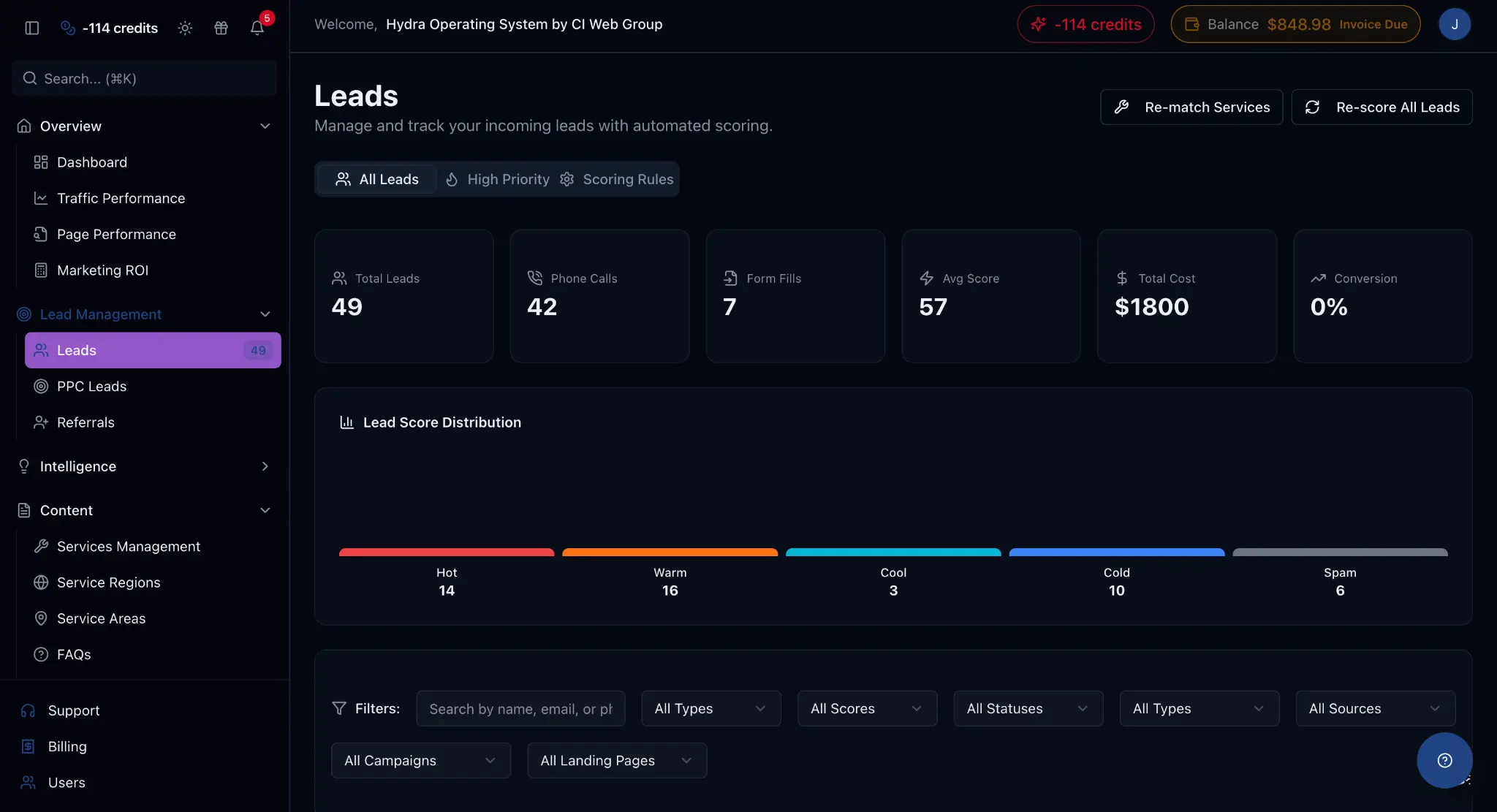This screenshot has height=812, width=1497.
Task: Toggle the sidebar collapse icon
Action: tap(31, 27)
